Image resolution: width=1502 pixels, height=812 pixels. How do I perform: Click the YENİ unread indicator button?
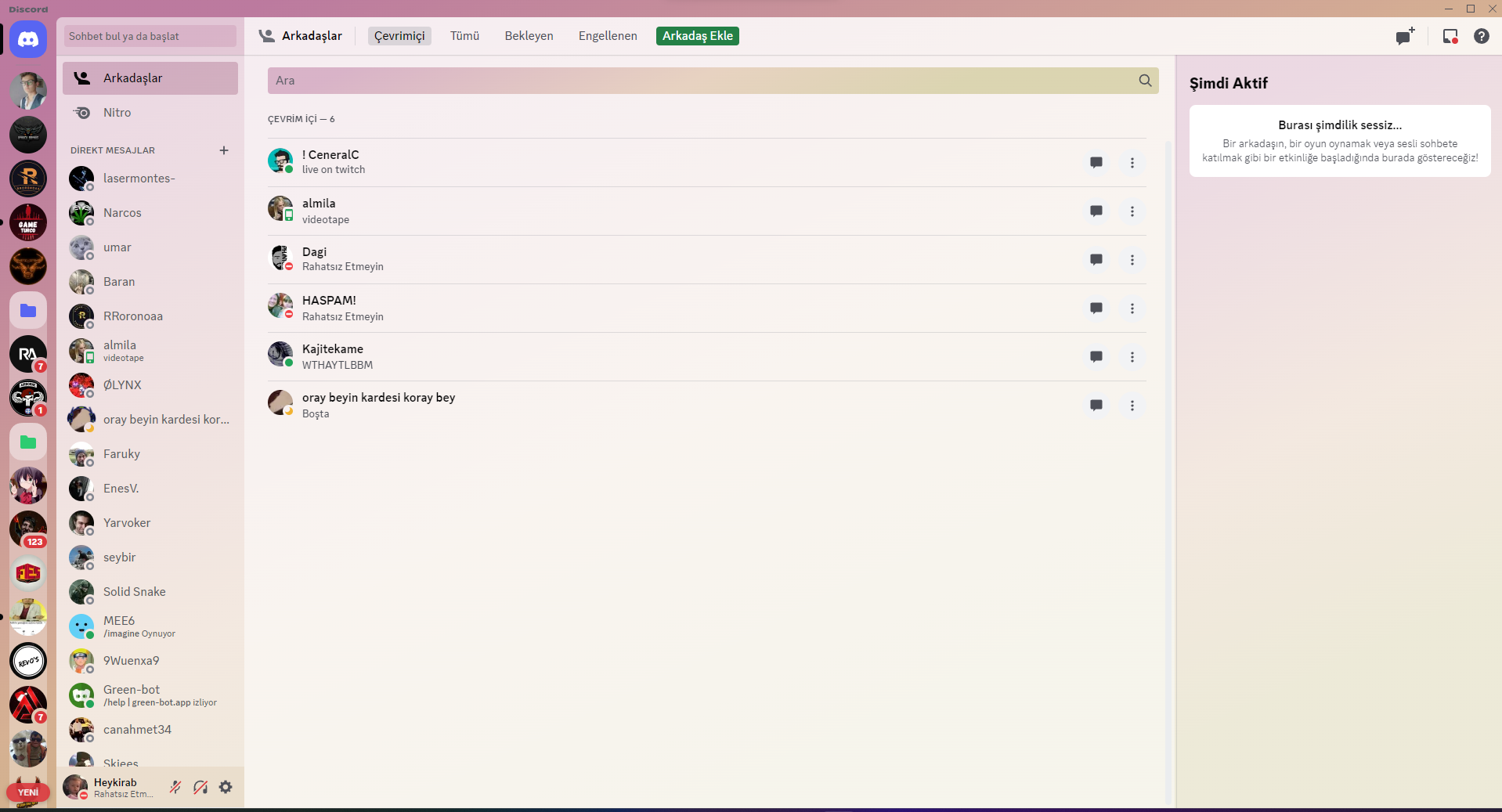[x=28, y=792]
